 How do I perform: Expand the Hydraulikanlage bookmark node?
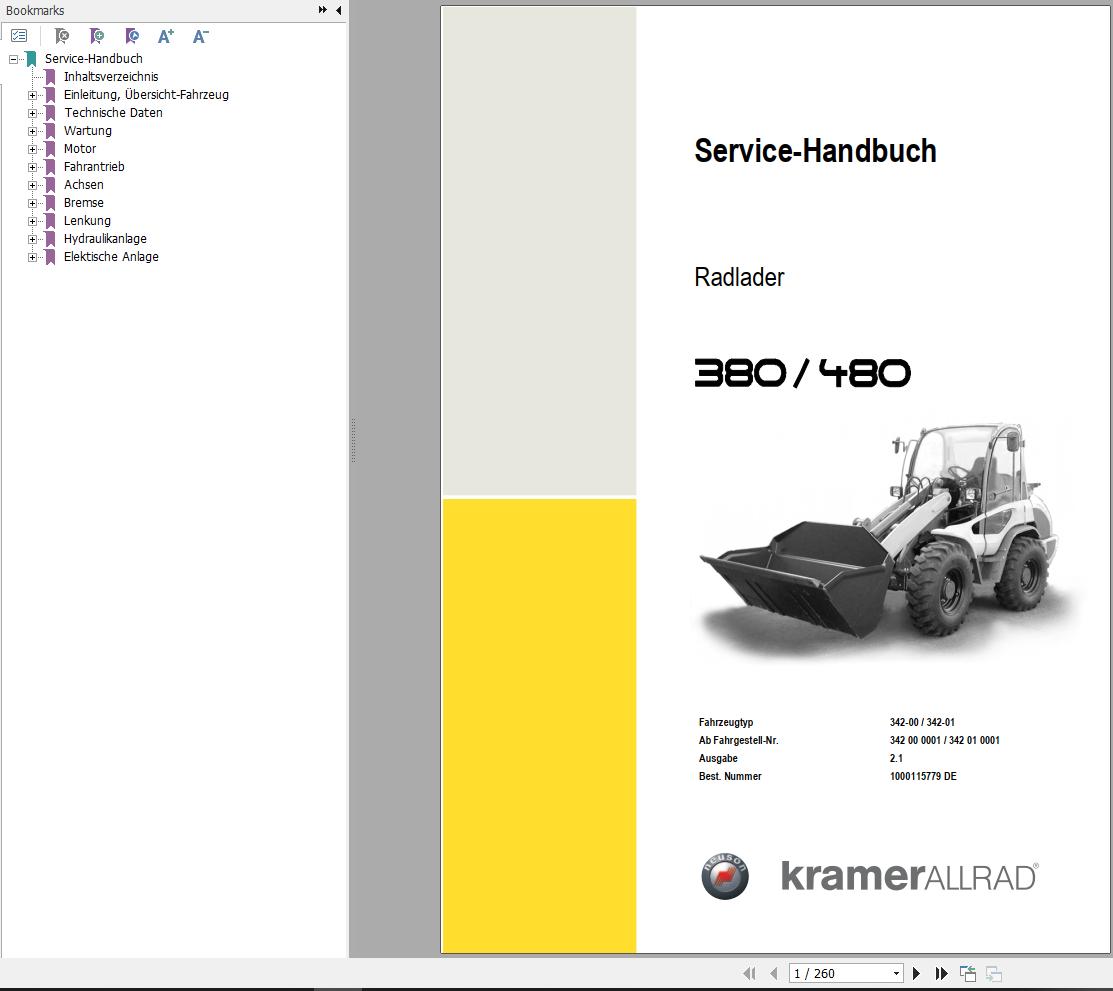coord(32,240)
